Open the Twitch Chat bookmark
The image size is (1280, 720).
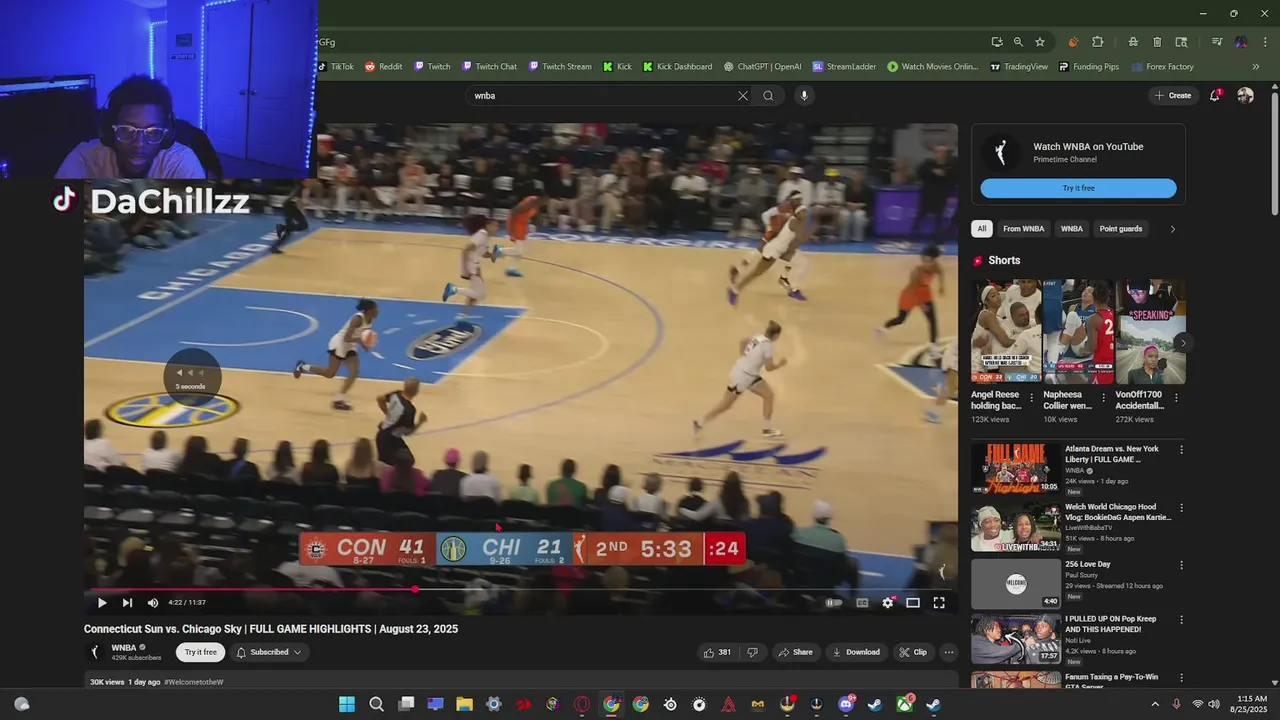489,67
